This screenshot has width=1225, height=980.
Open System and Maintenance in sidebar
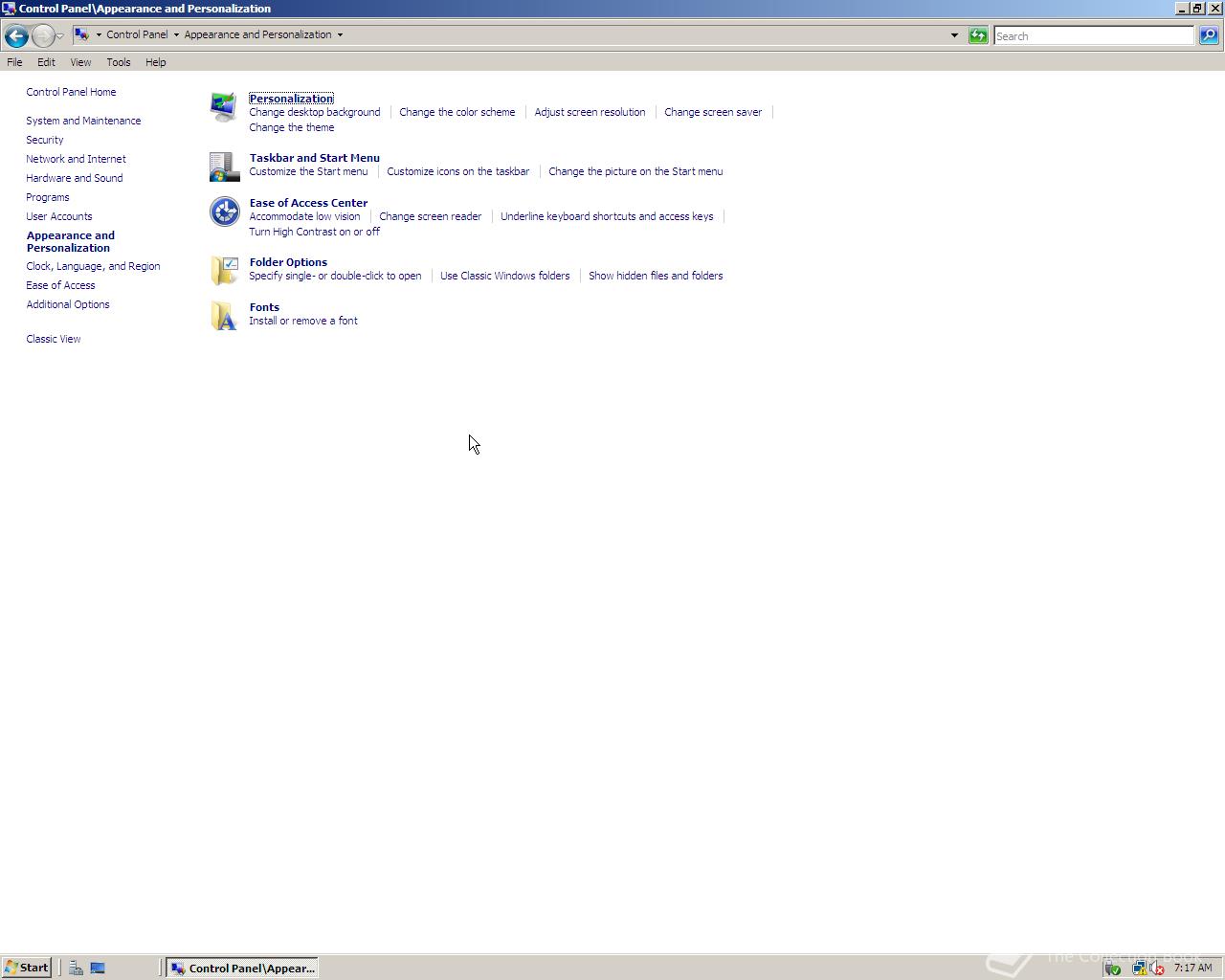click(x=83, y=121)
